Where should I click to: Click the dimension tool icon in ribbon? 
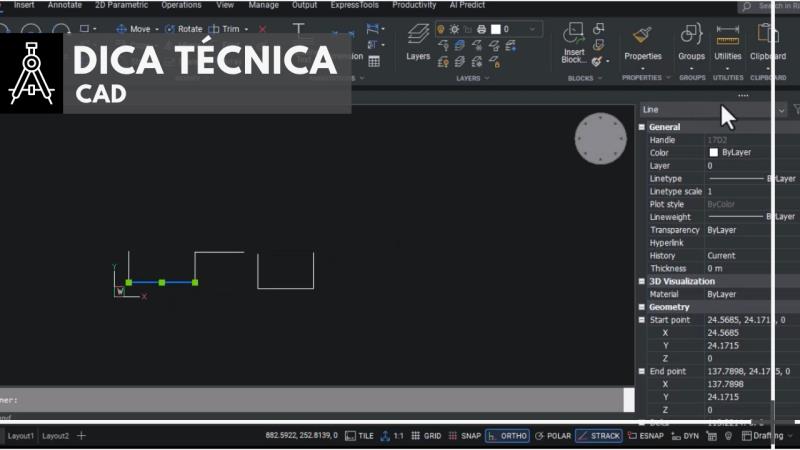[373, 29]
